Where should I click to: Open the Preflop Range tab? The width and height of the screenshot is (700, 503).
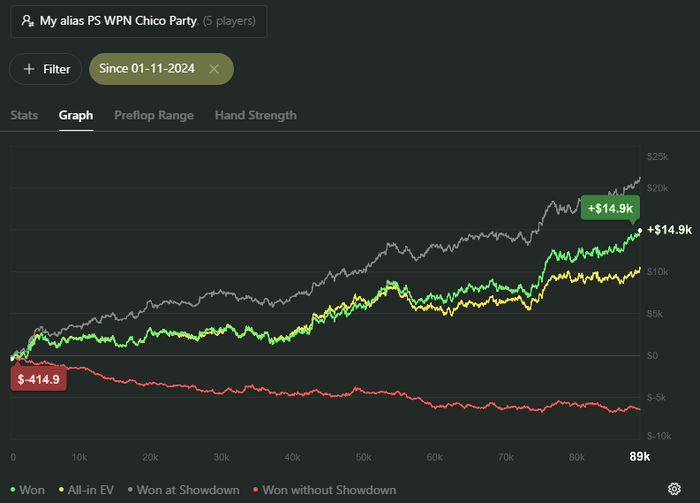pos(154,115)
